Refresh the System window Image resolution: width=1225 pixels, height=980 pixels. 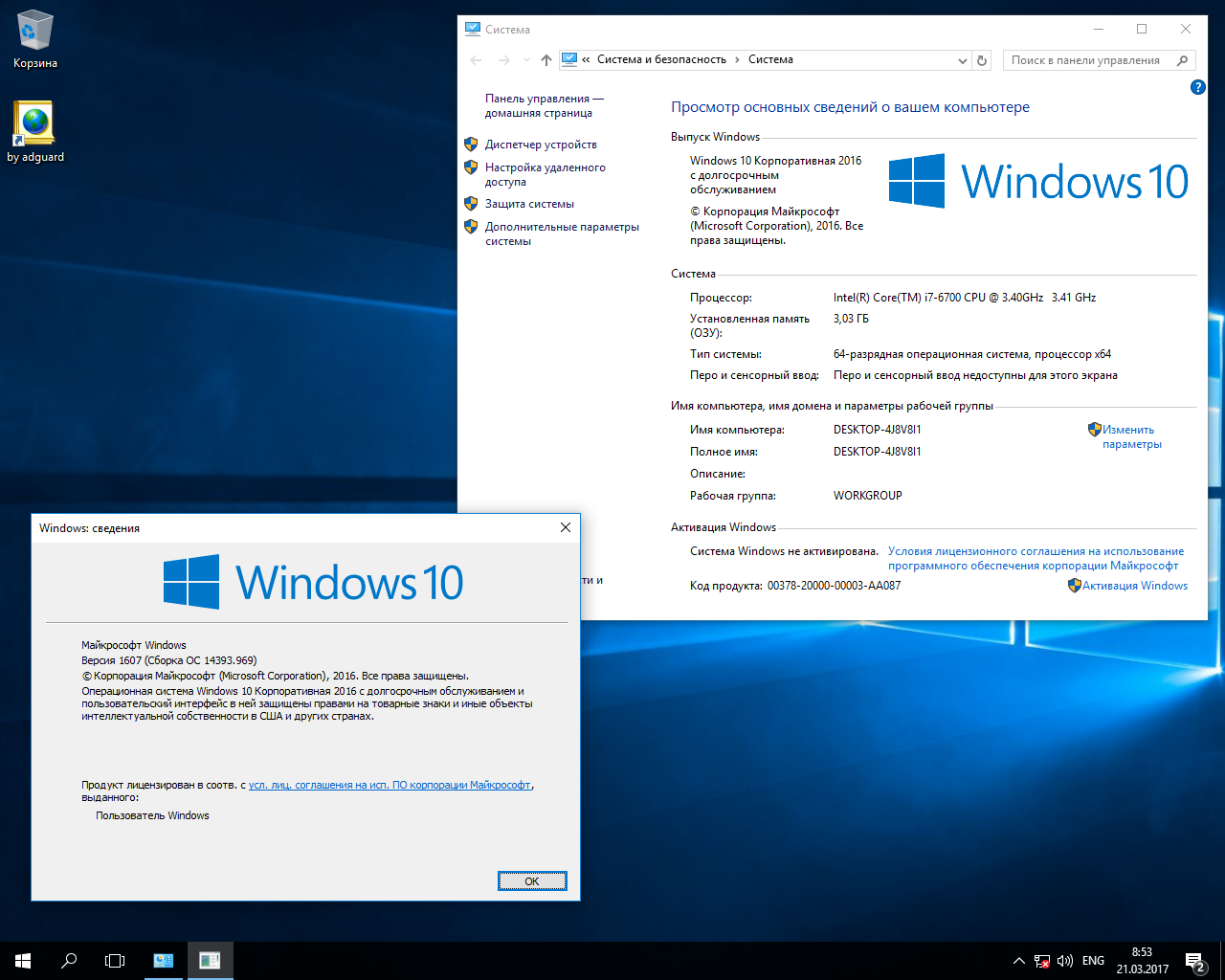(x=982, y=60)
